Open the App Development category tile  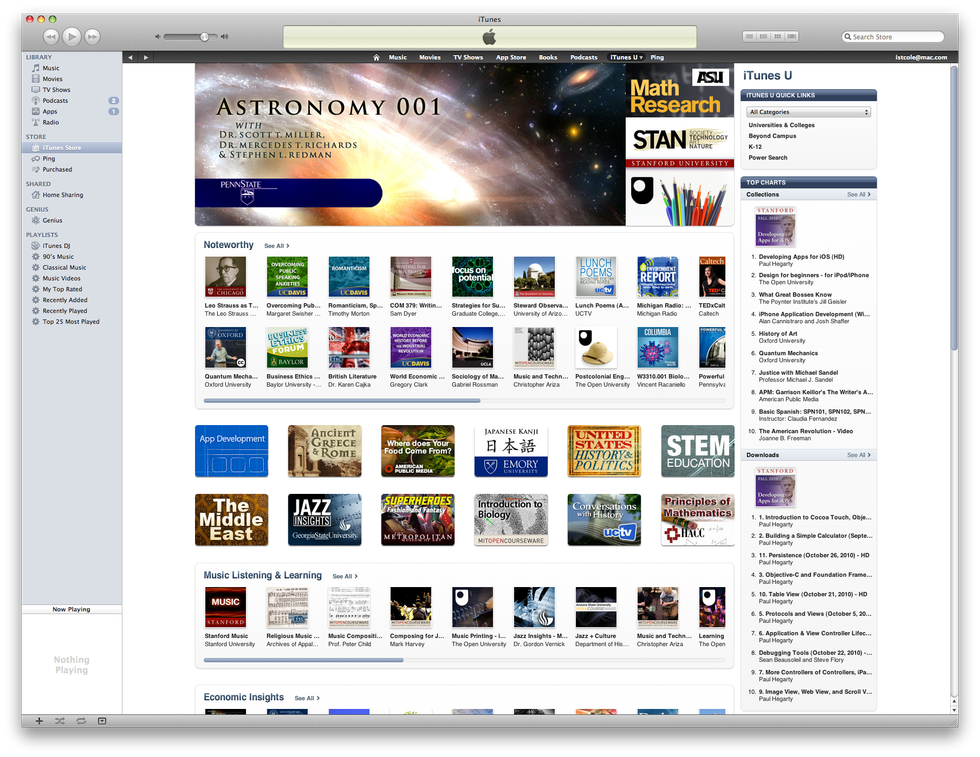point(231,449)
